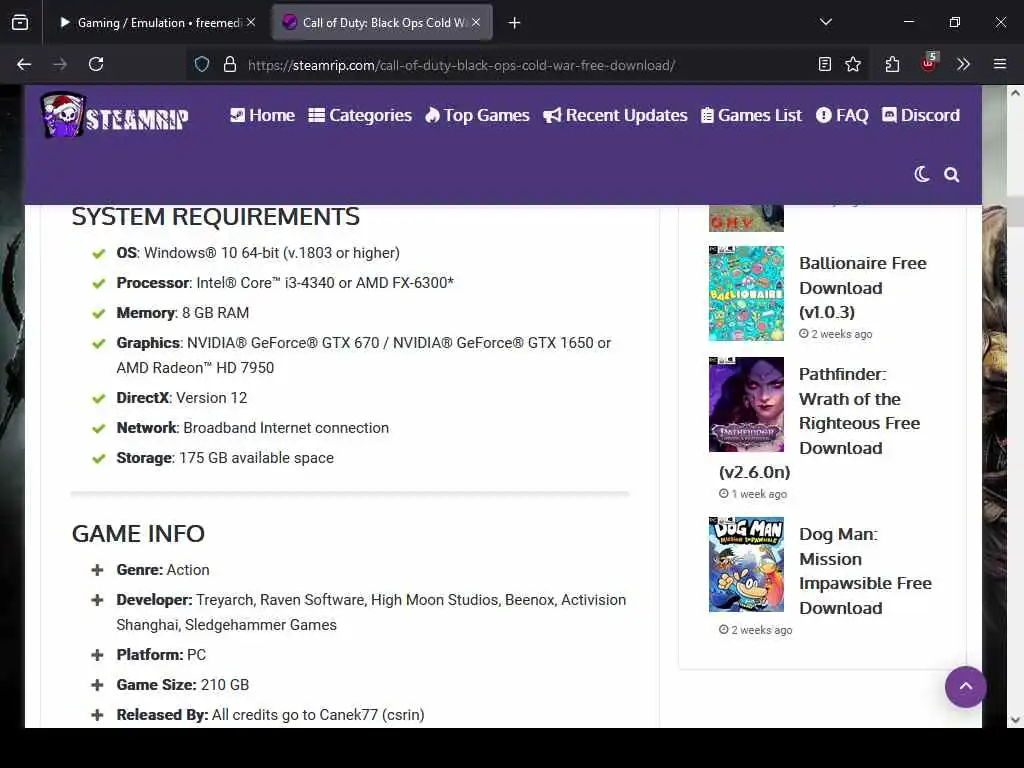This screenshot has height=768, width=1024.
Task: Open the partially visible top sidebar thumbnail
Action: [746, 218]
